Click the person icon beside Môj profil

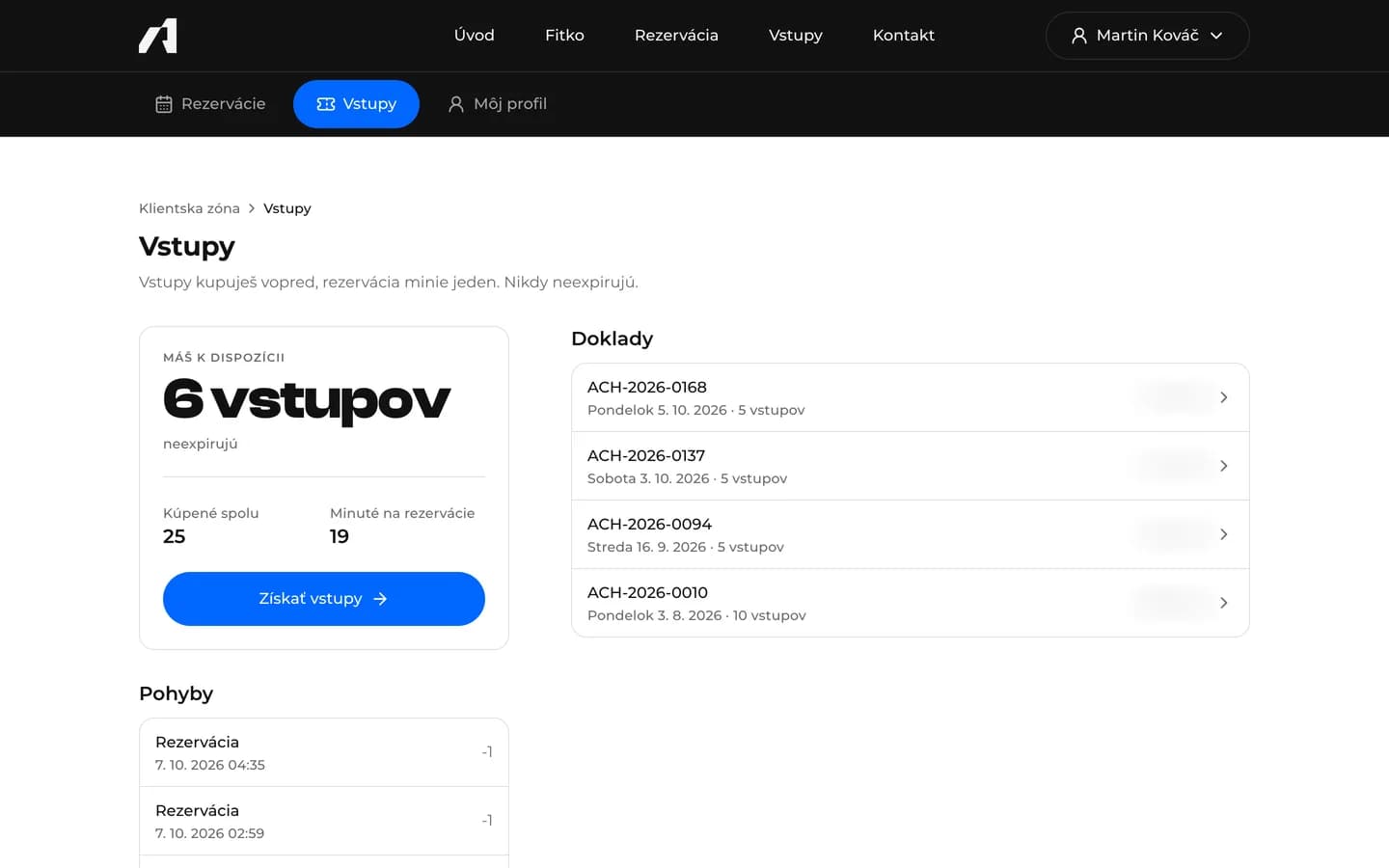(456, 104)
